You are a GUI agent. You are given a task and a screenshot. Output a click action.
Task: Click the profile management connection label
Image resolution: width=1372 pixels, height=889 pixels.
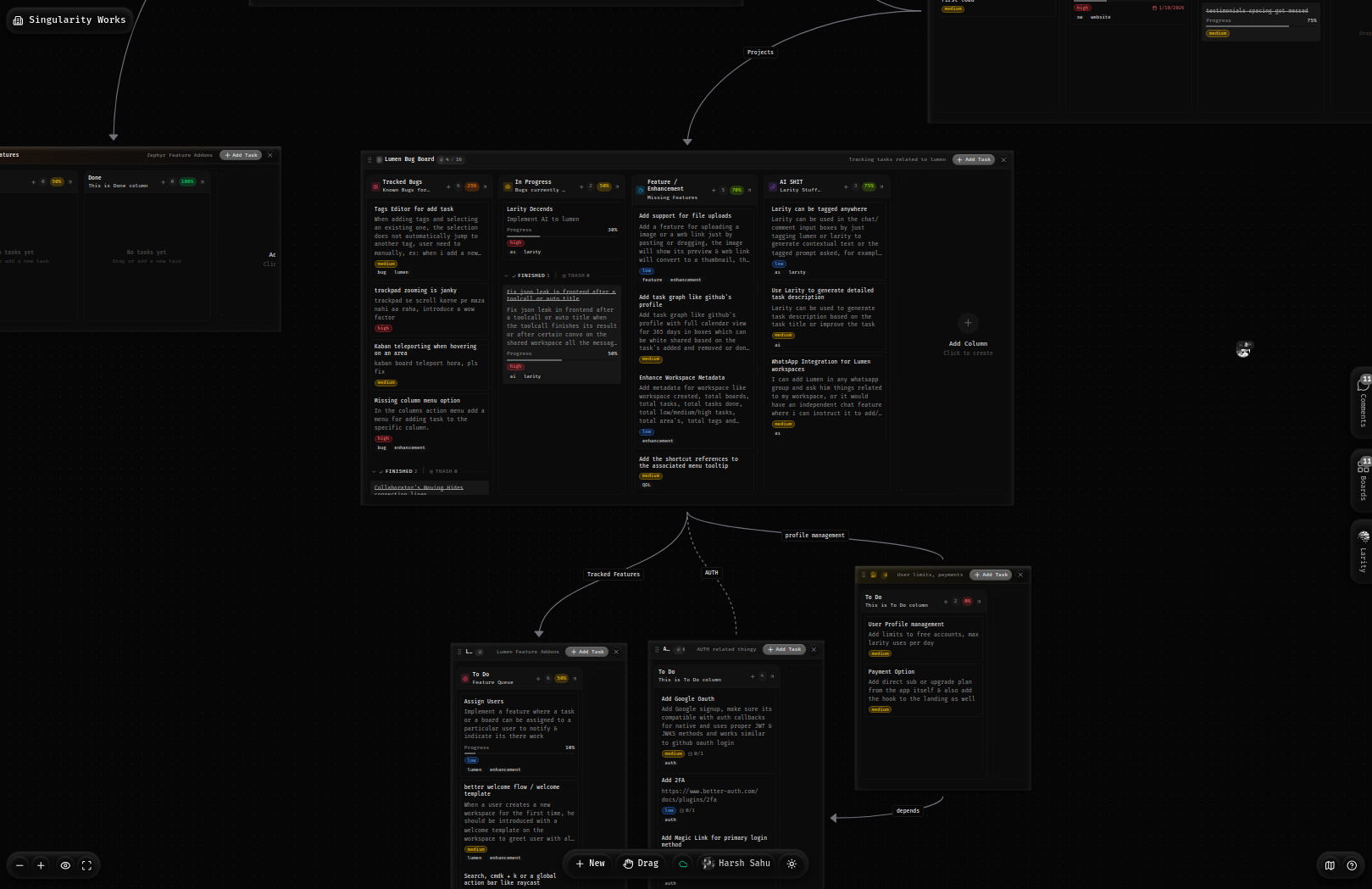pos(814,536)
